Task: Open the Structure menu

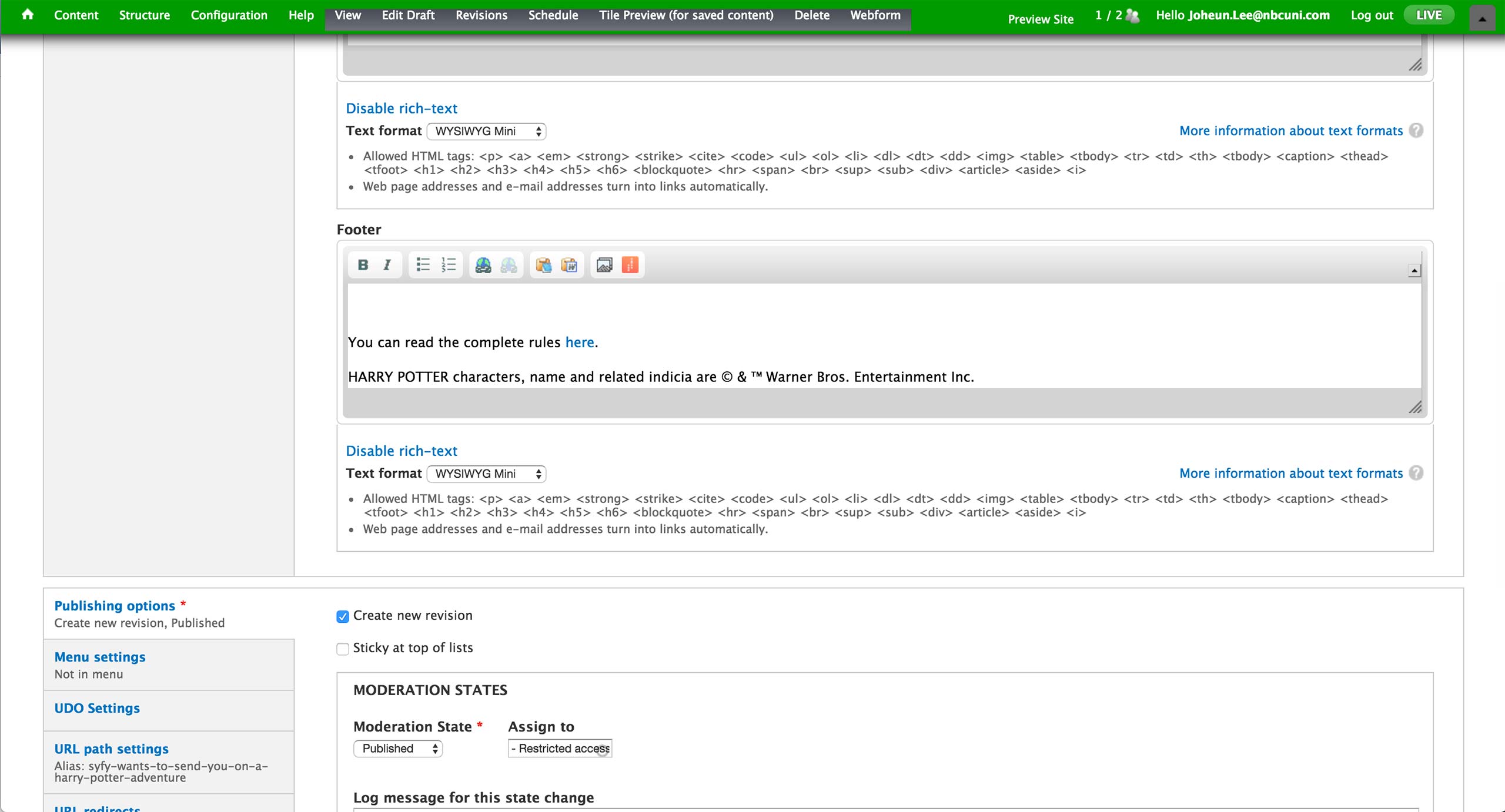Action: pos(144,15)
